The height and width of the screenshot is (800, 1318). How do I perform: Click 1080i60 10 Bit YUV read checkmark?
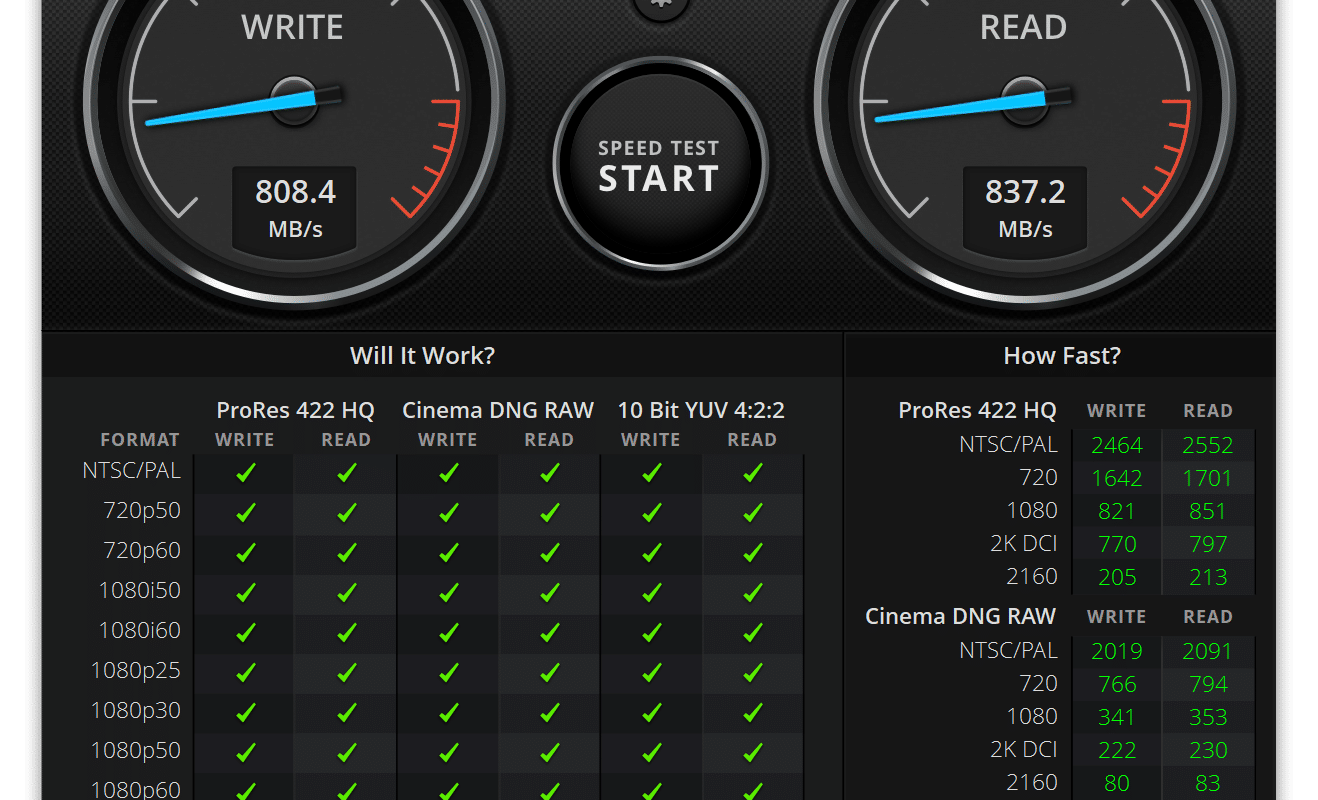pos(753,633)
